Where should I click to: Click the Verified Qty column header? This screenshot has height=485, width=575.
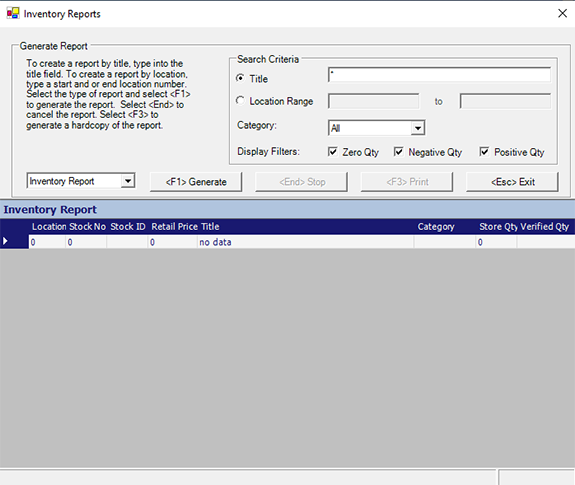544,227
